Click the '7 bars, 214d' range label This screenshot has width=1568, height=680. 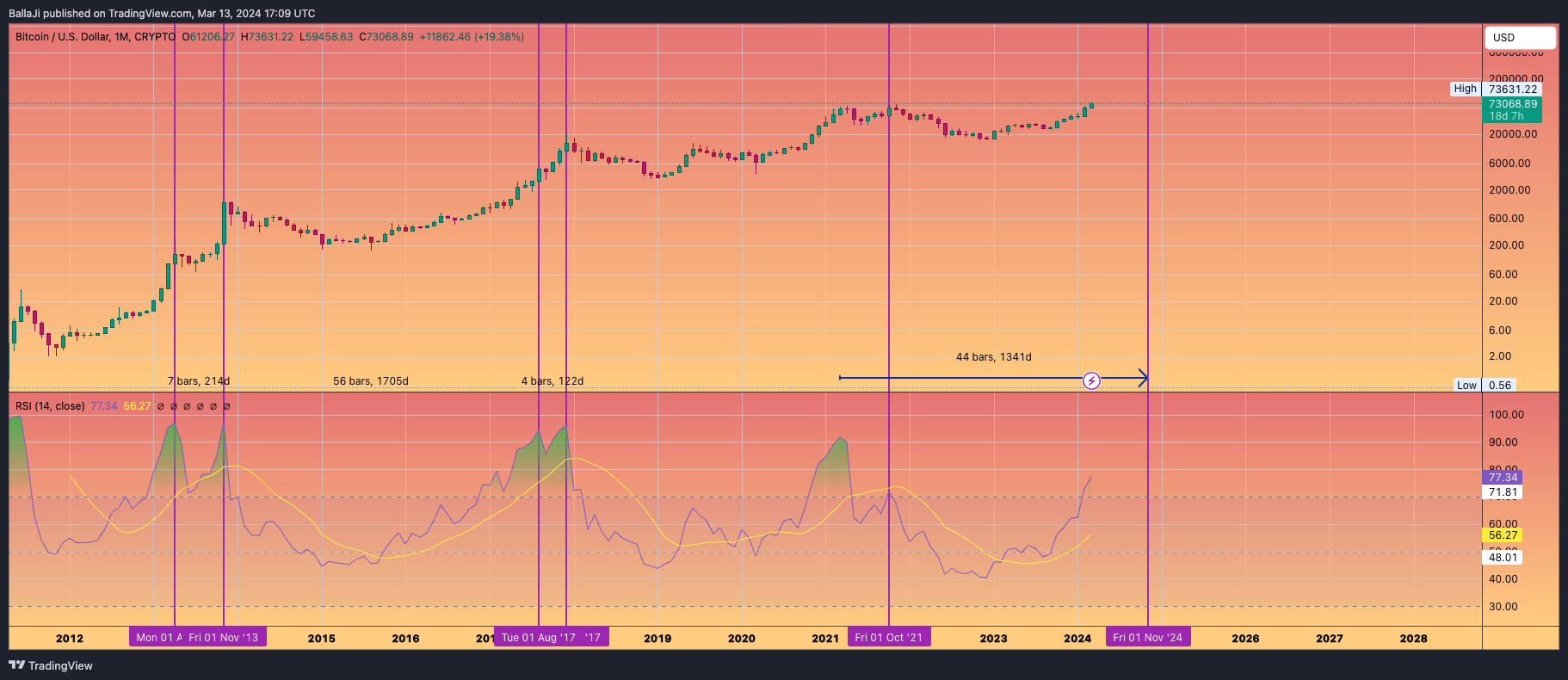pyautogui.click(x=199, y=381)
